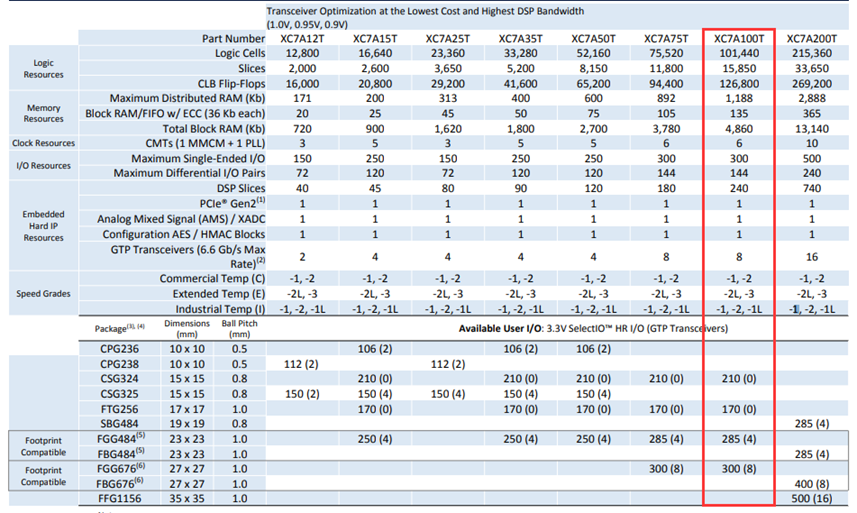The height and width of the screenshot is (513, 857).
Task: Click the FFG1156 package name
Action: pyautogui.click(x=119, y=499)
